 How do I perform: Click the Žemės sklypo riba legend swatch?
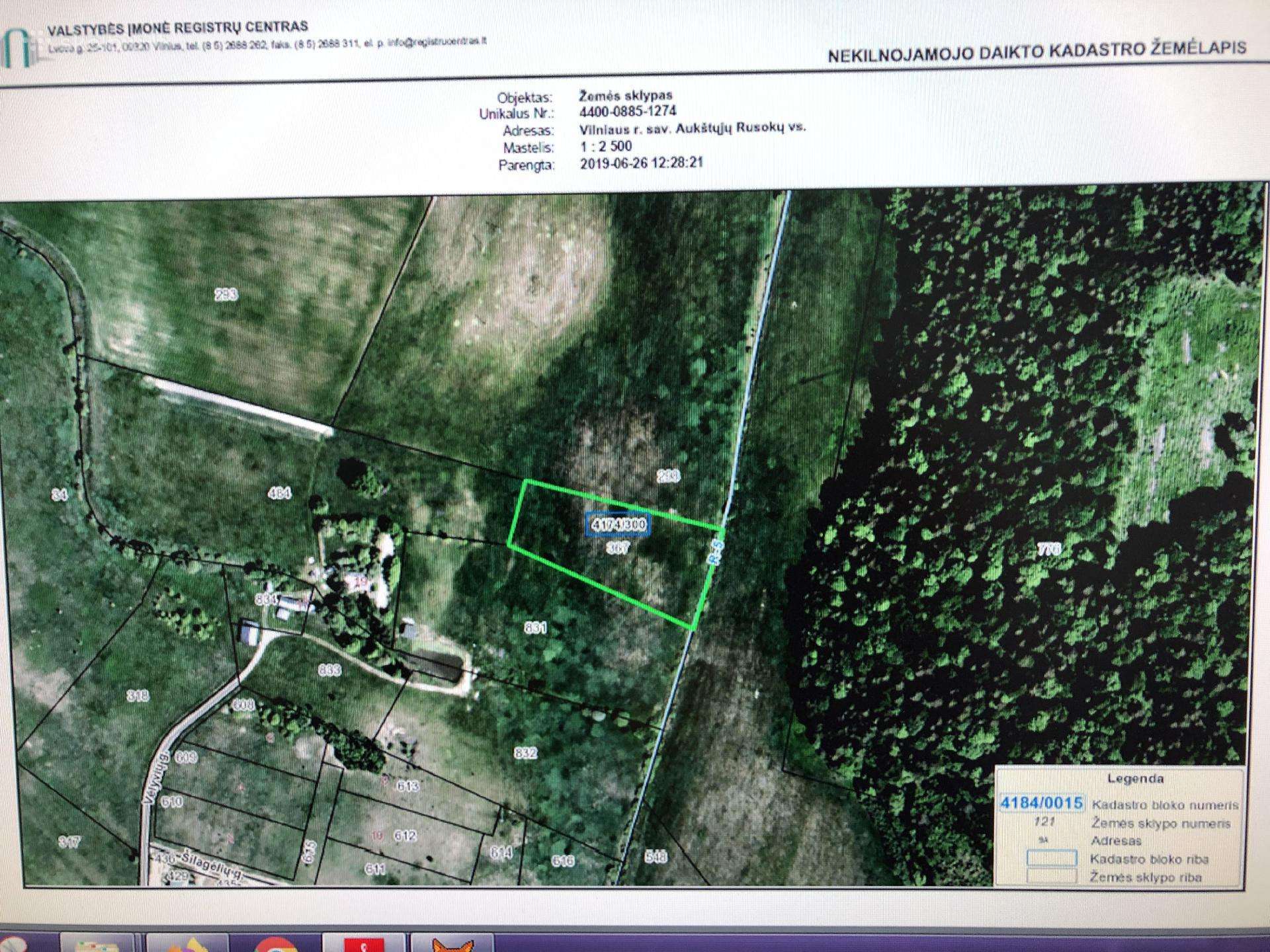[x=1051, y=877]
